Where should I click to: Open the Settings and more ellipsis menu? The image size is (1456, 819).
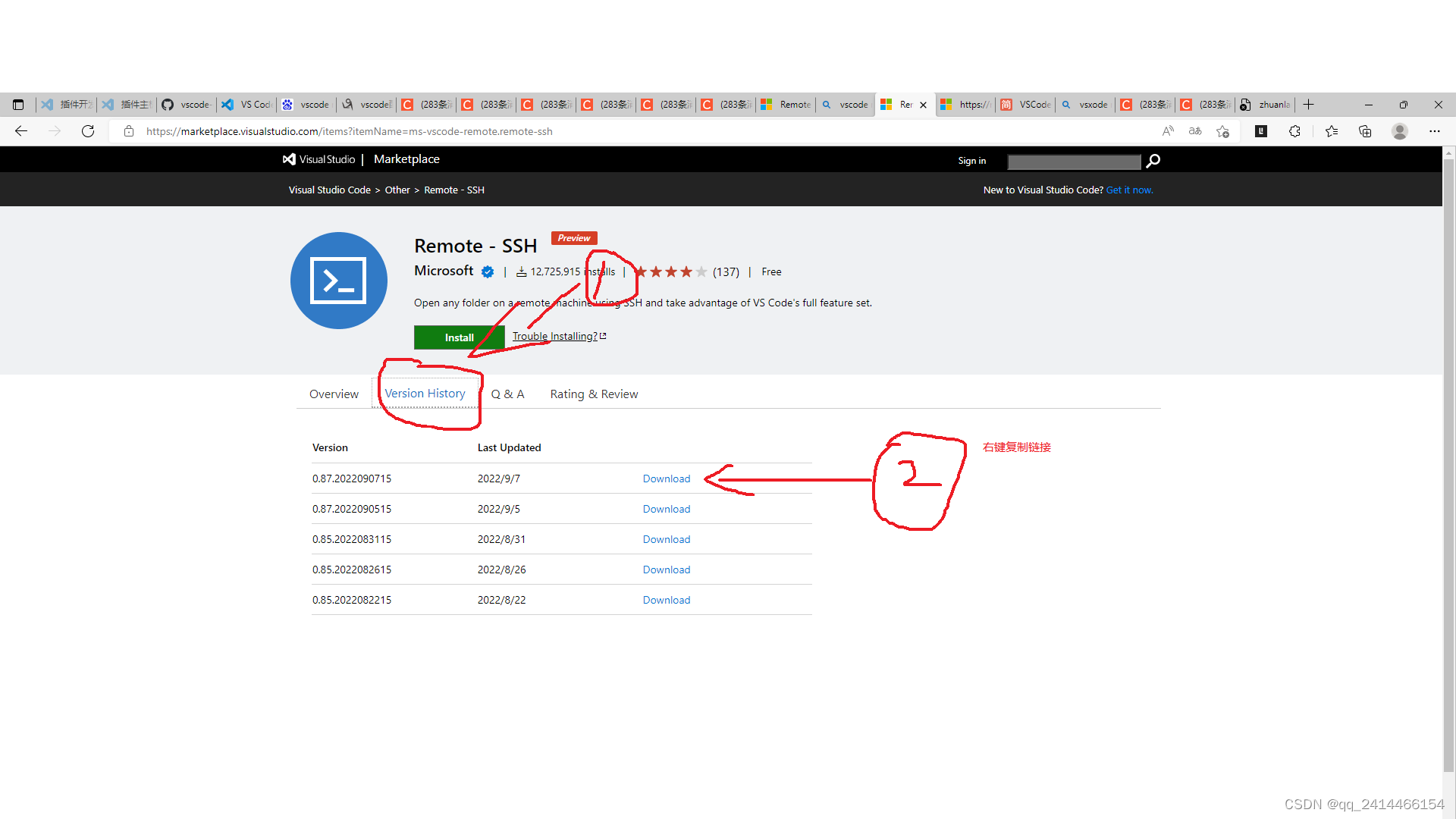pos(1435,131)
